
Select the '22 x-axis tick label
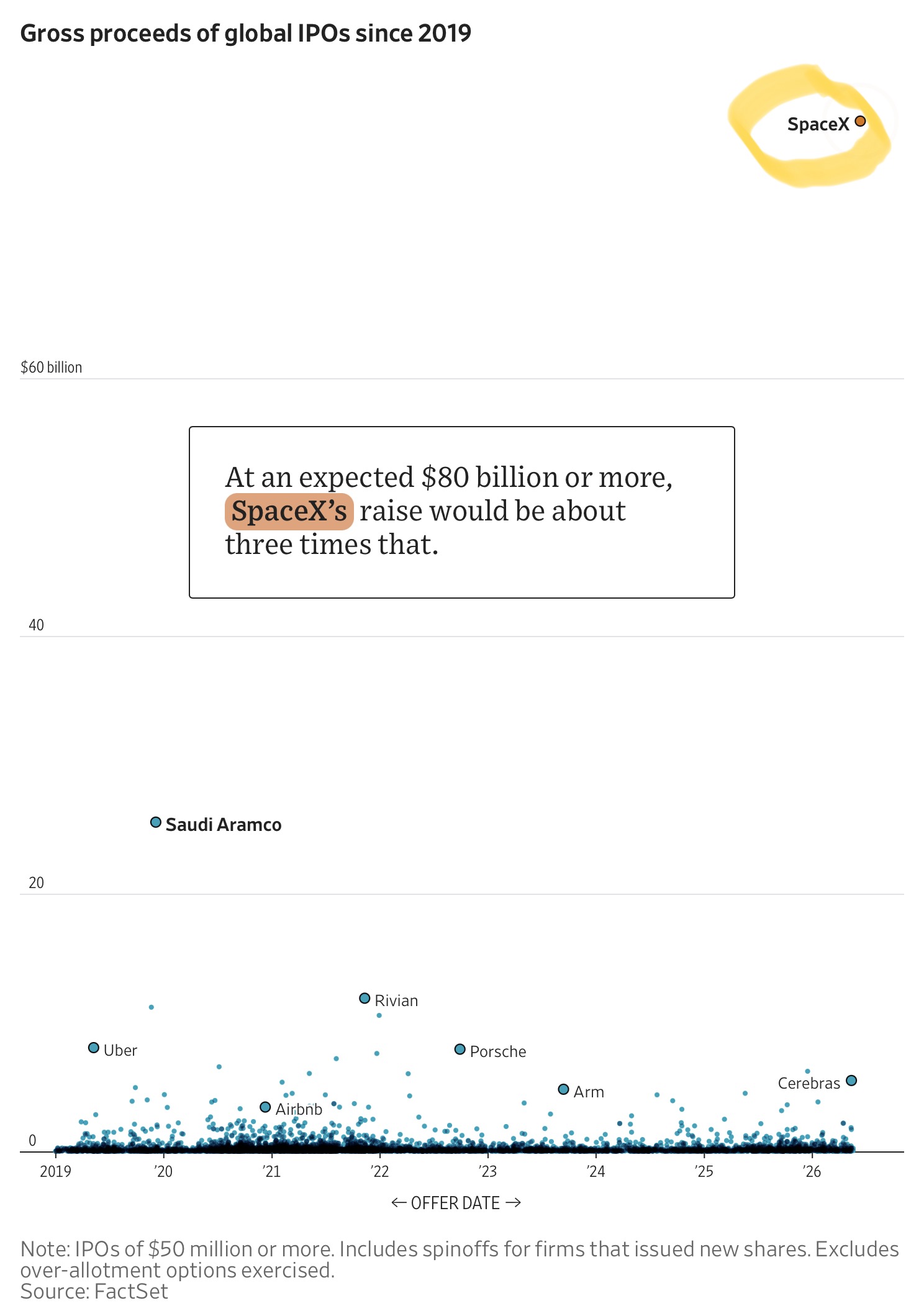(x=379, y=1171)
